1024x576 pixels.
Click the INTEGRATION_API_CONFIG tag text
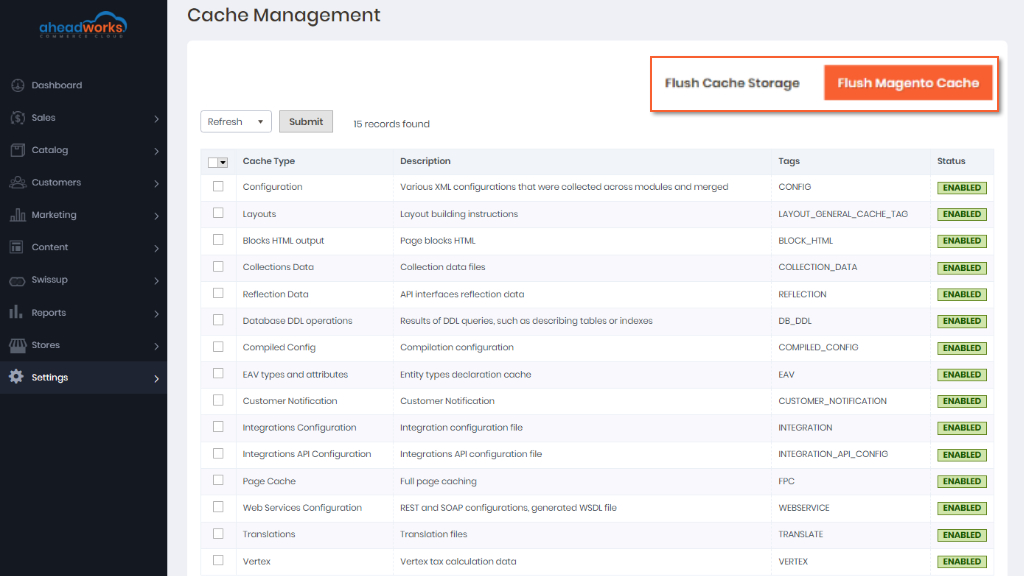pyautogui.click(x=833, y=455)
